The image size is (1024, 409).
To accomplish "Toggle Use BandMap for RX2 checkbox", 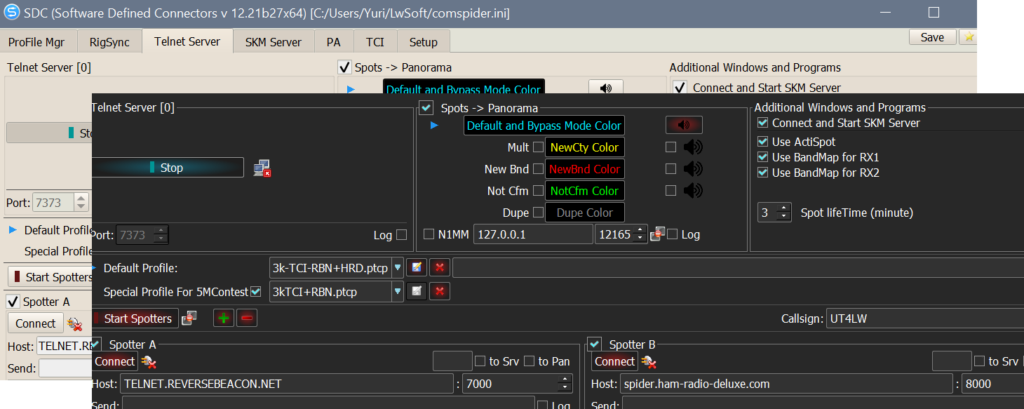I will click(x=762, y=173).
